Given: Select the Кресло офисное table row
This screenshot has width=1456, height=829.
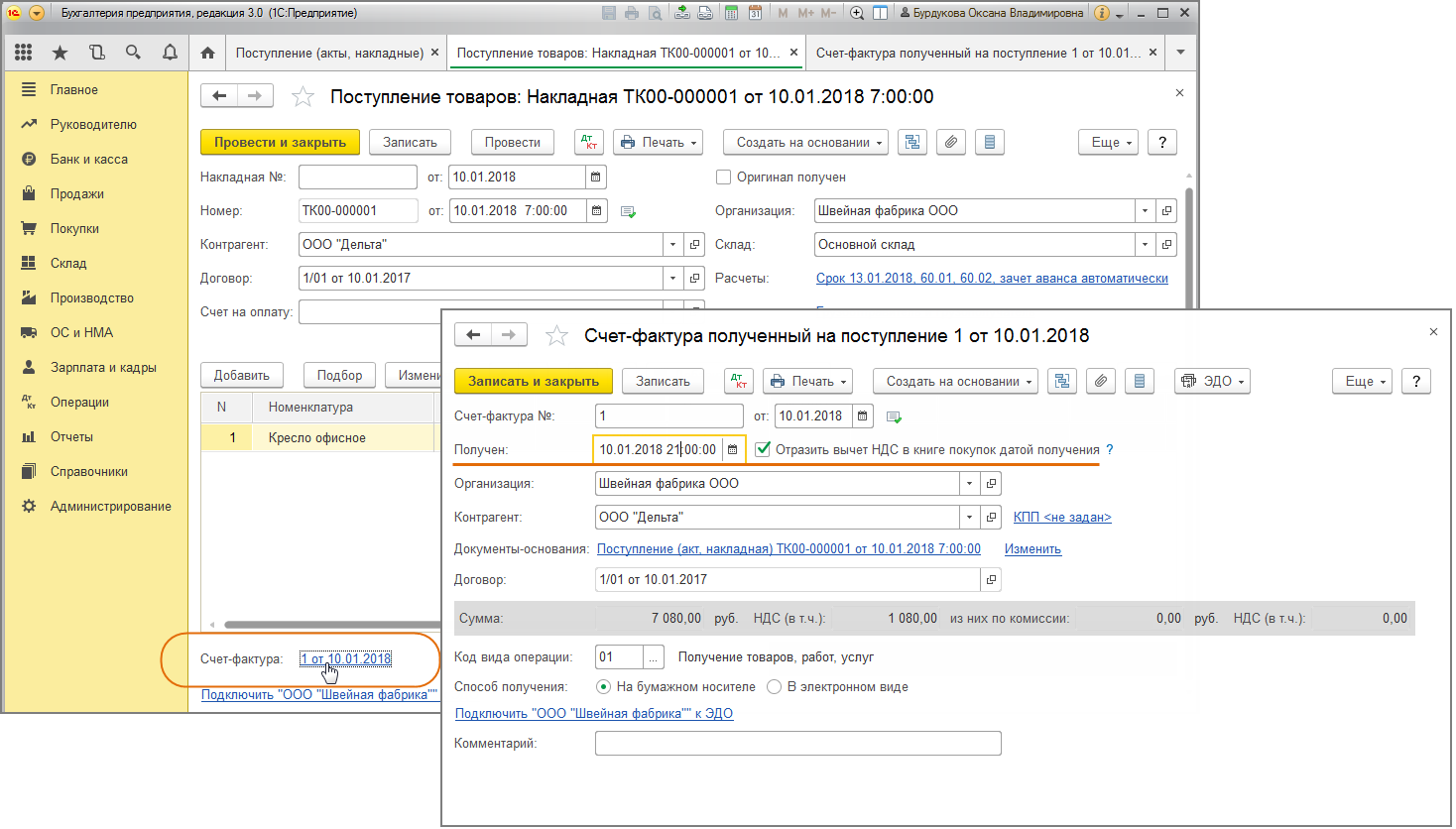Looking at the screenshot, I should click(x=320, y=437).
